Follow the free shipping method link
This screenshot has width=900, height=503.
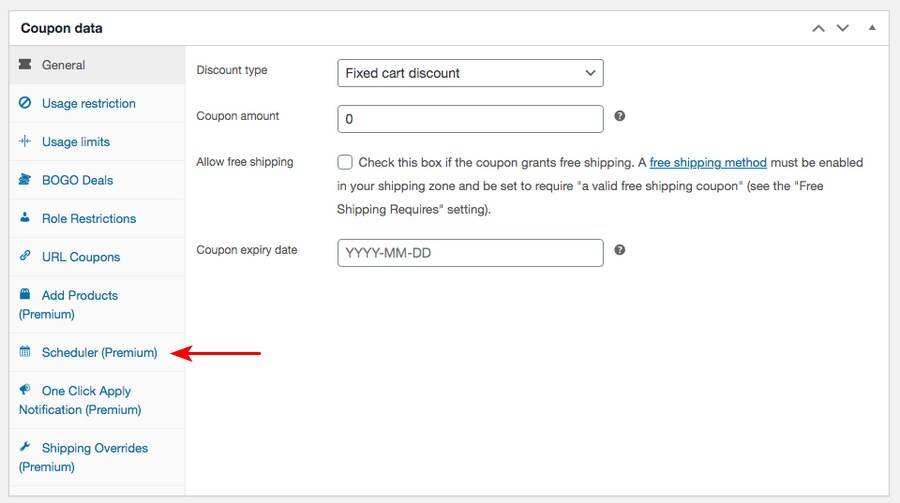tap(708, 162)
